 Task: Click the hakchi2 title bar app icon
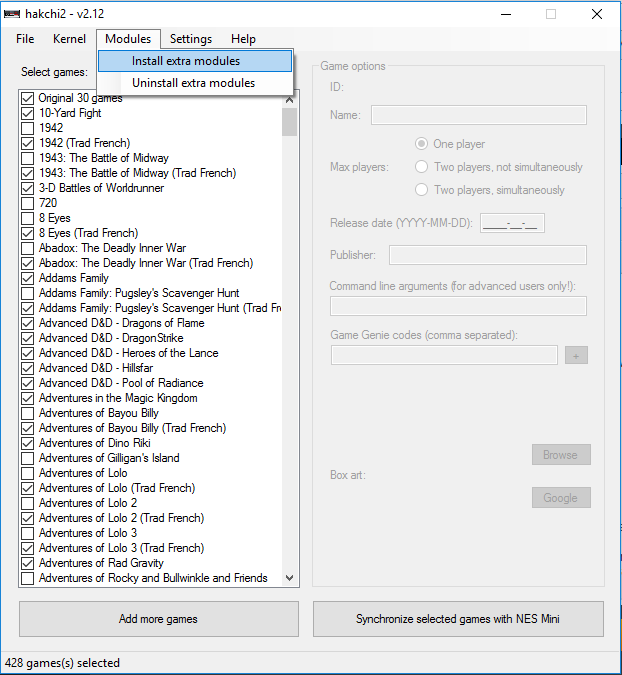pos(12,14)
